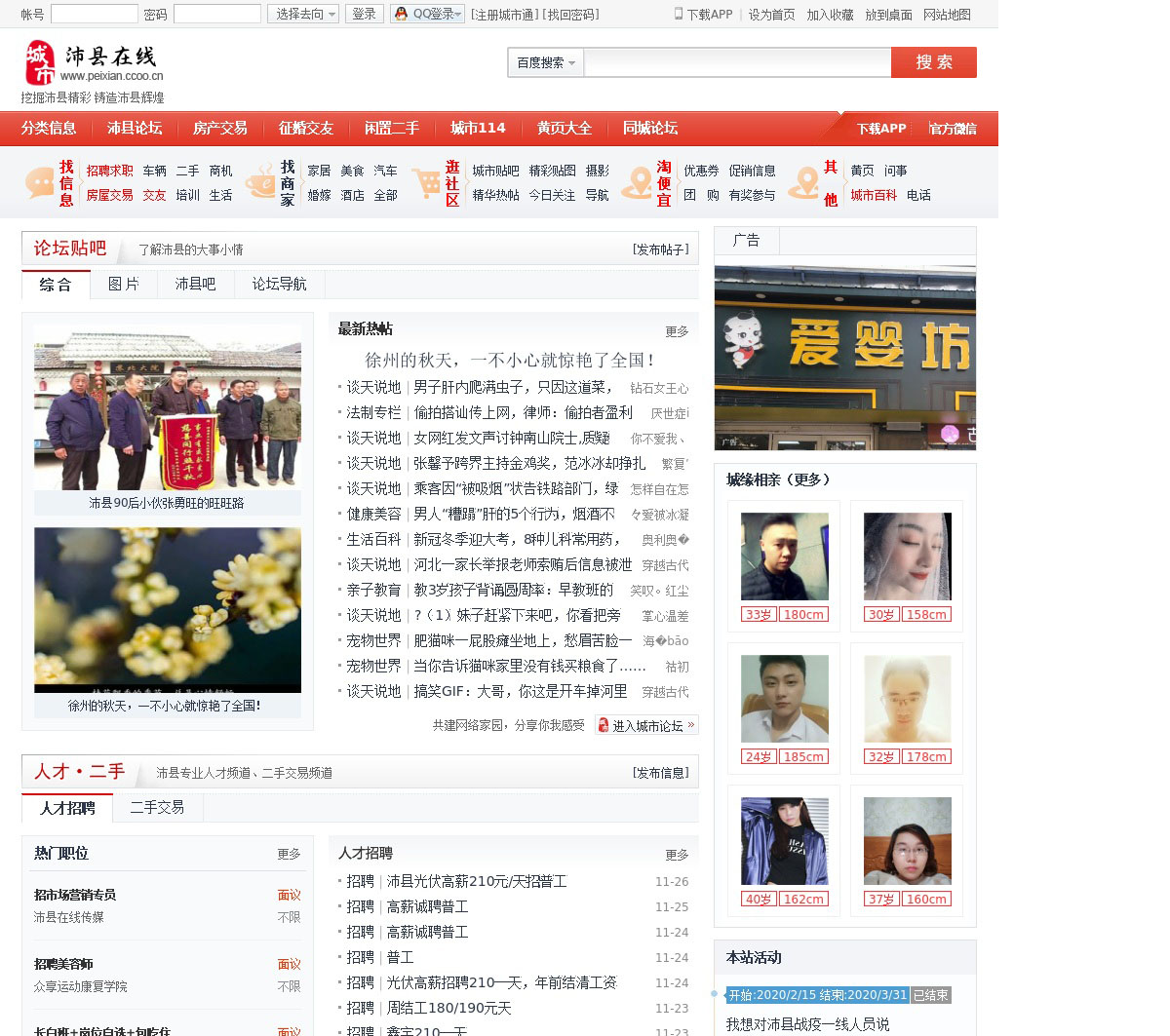
Task: Open 下载APP phone icon link at top
Action: pos(703,15)
